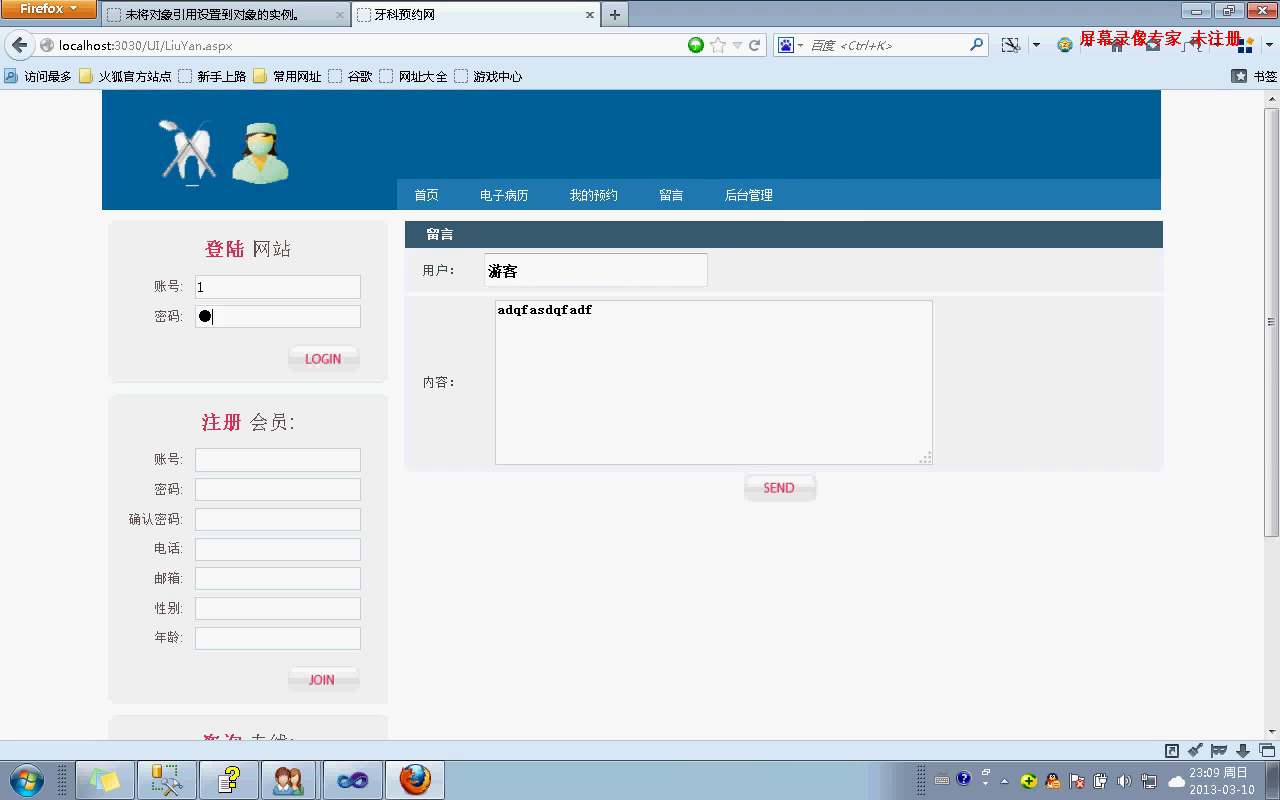The width and height of the screenshot is (1280, 800).
Task: Open the Windows Start orb
Action: [x=26, y=780]
